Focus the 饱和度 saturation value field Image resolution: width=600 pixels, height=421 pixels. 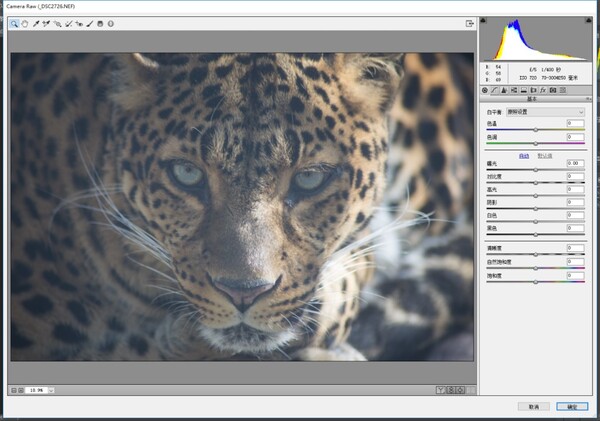click(576, 276)
